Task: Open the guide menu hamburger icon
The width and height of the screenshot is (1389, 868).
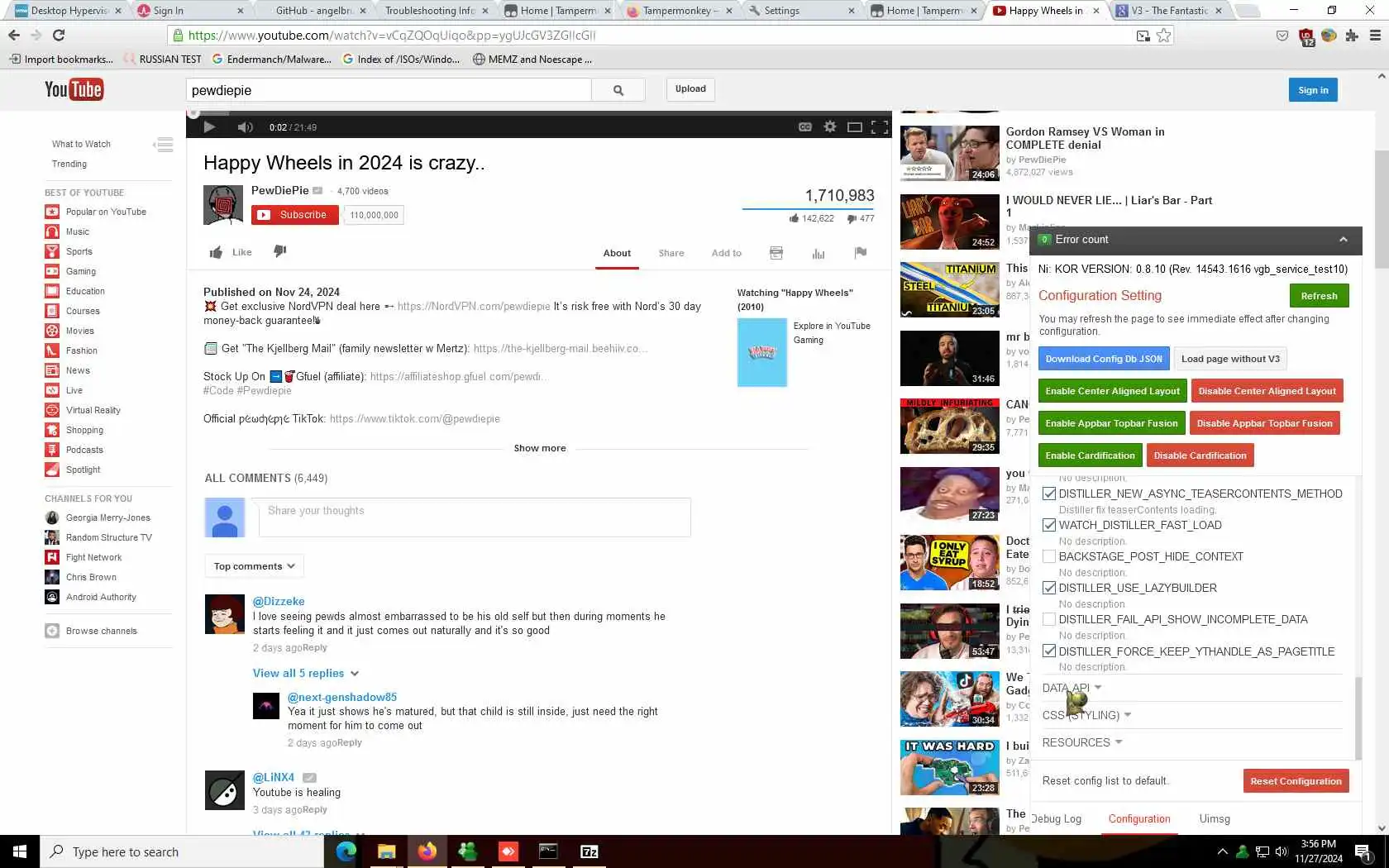Action: [x=164, y=145]
